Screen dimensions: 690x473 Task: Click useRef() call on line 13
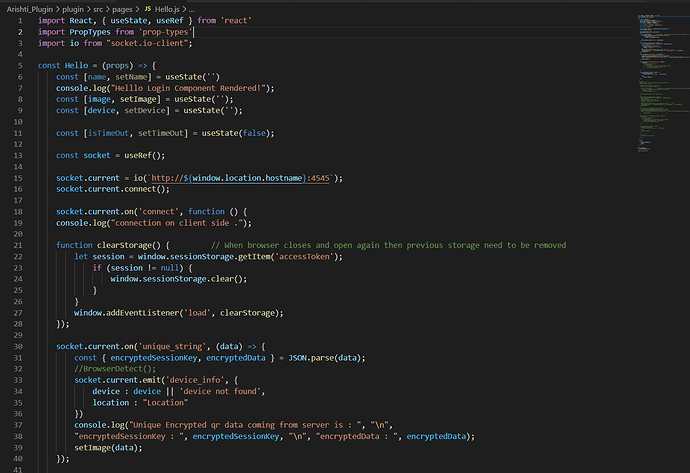click(x=143, y=155)
